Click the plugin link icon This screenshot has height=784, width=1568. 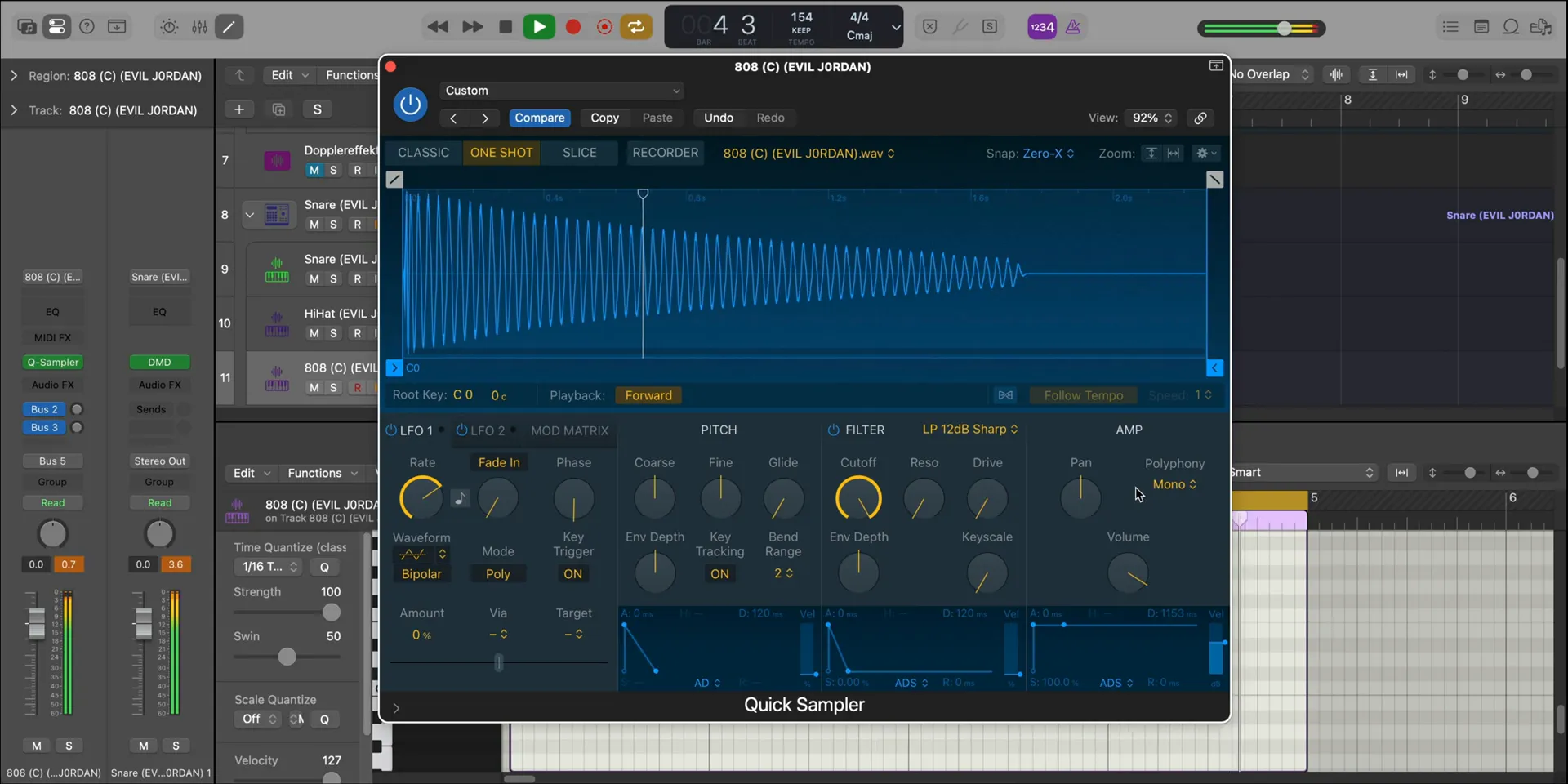point(1200,118)
